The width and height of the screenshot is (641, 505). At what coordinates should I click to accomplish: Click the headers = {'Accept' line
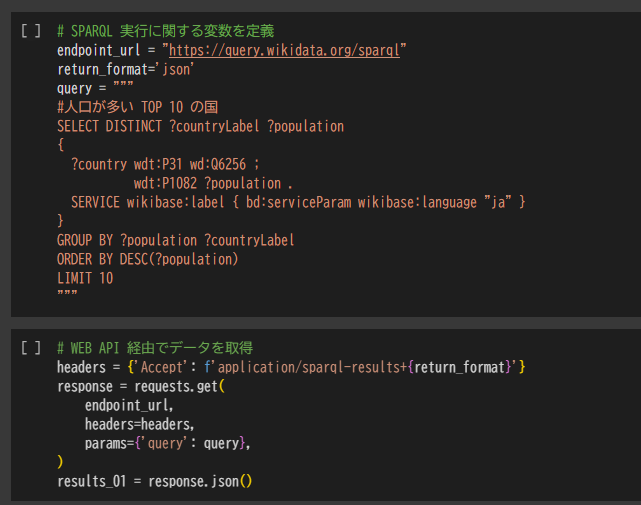point(291,367)
